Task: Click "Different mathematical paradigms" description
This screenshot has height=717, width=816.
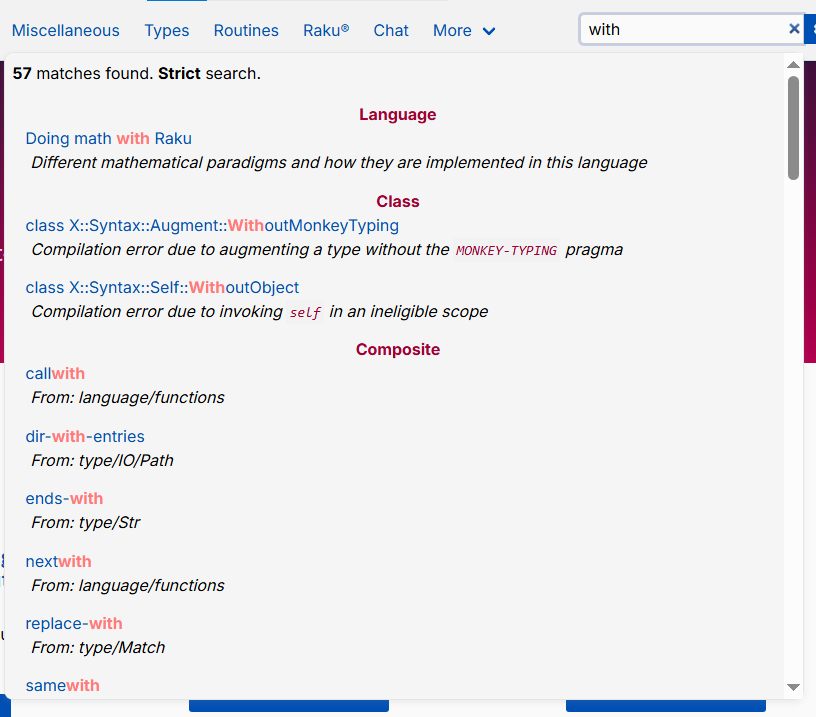Action: tap(339, 162)
